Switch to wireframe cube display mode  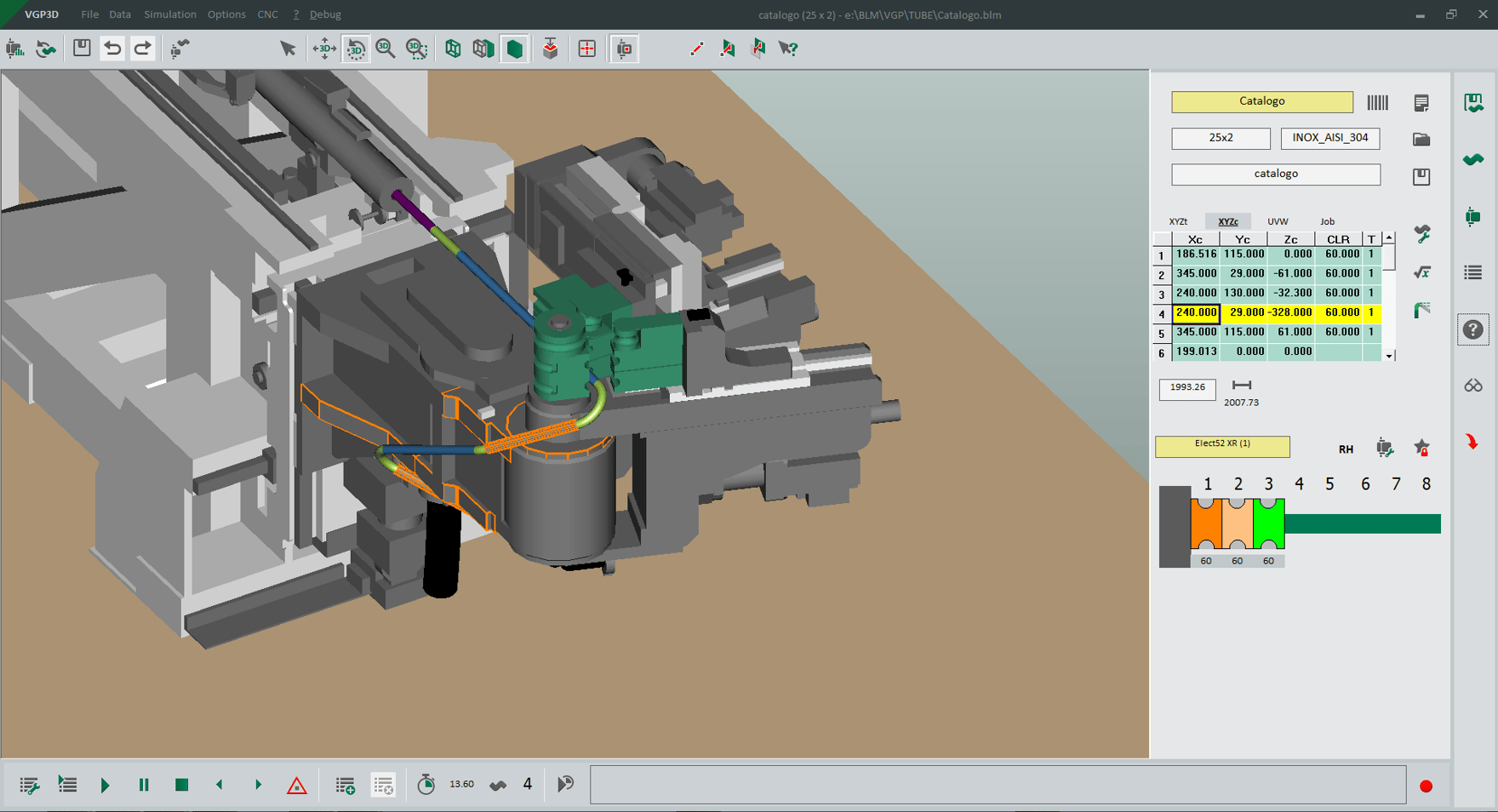point(453,49)
